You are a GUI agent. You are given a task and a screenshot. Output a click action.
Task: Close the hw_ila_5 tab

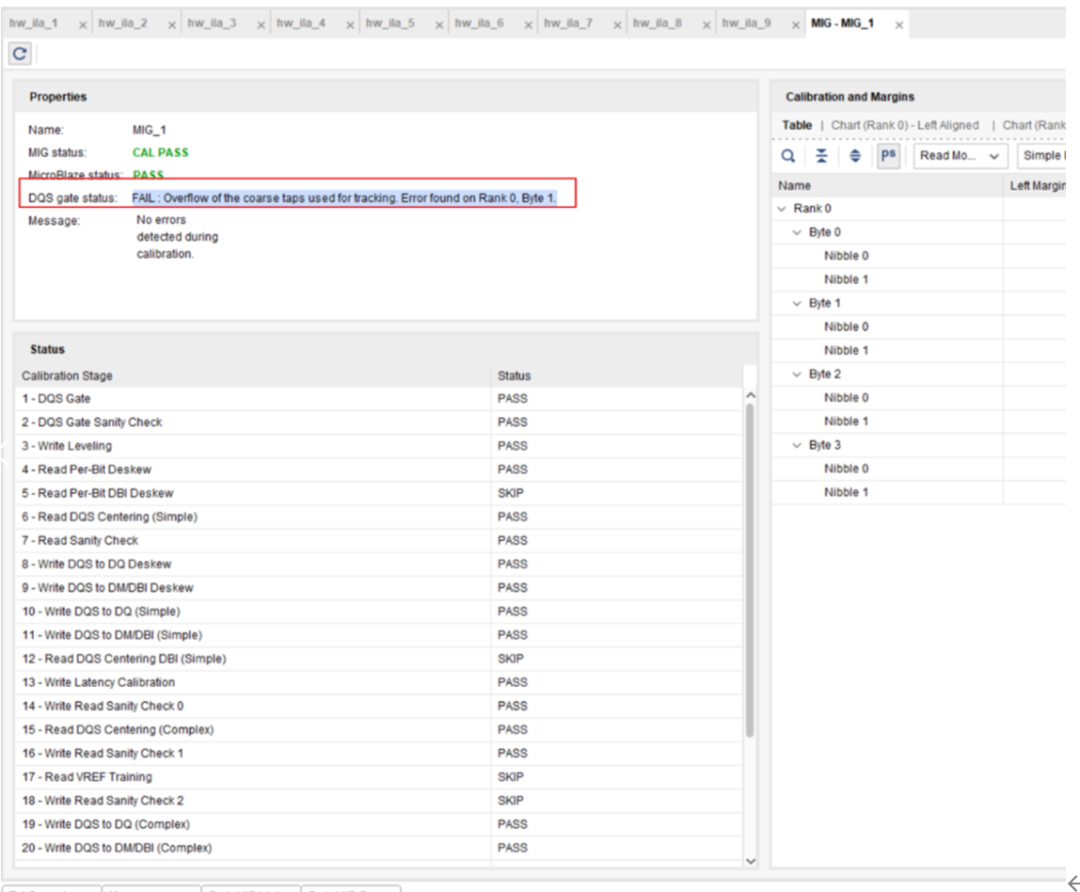438,23
